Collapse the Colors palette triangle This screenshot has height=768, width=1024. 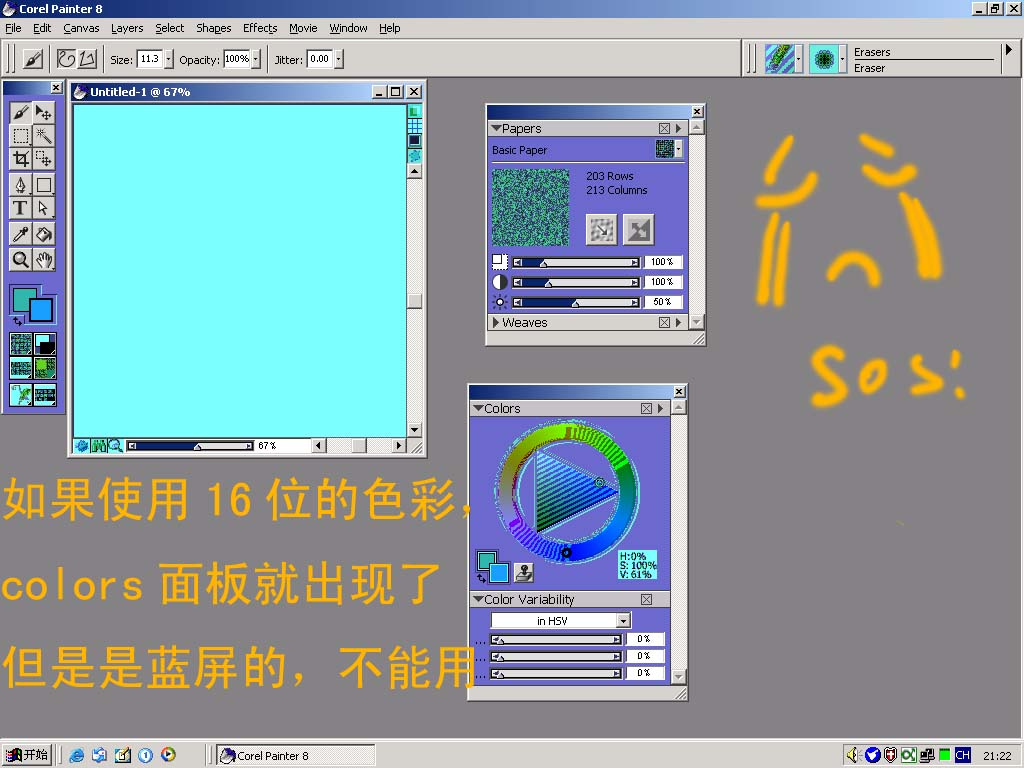click(x=478, y=408)
